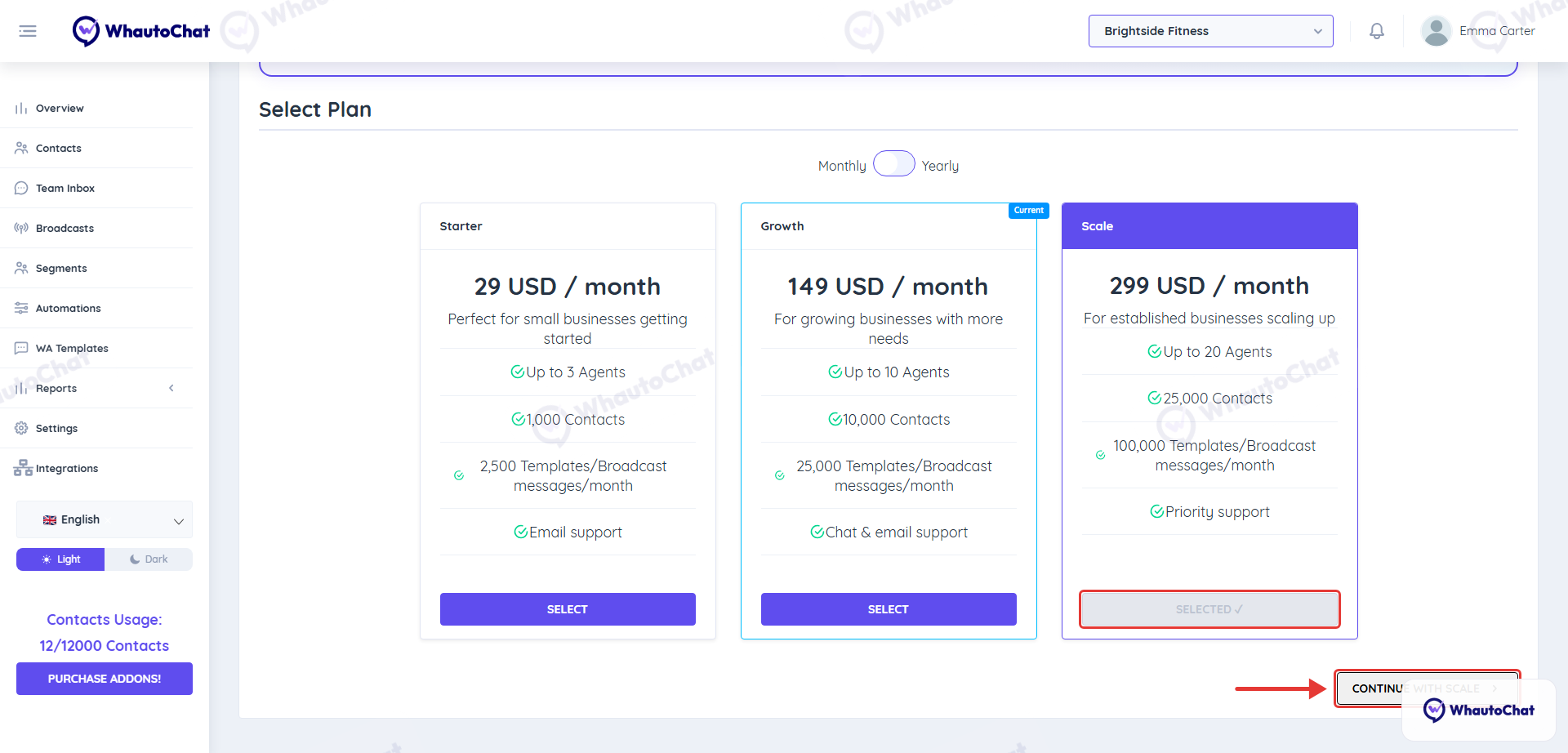Click the Overview chart icon

point(21,108)
